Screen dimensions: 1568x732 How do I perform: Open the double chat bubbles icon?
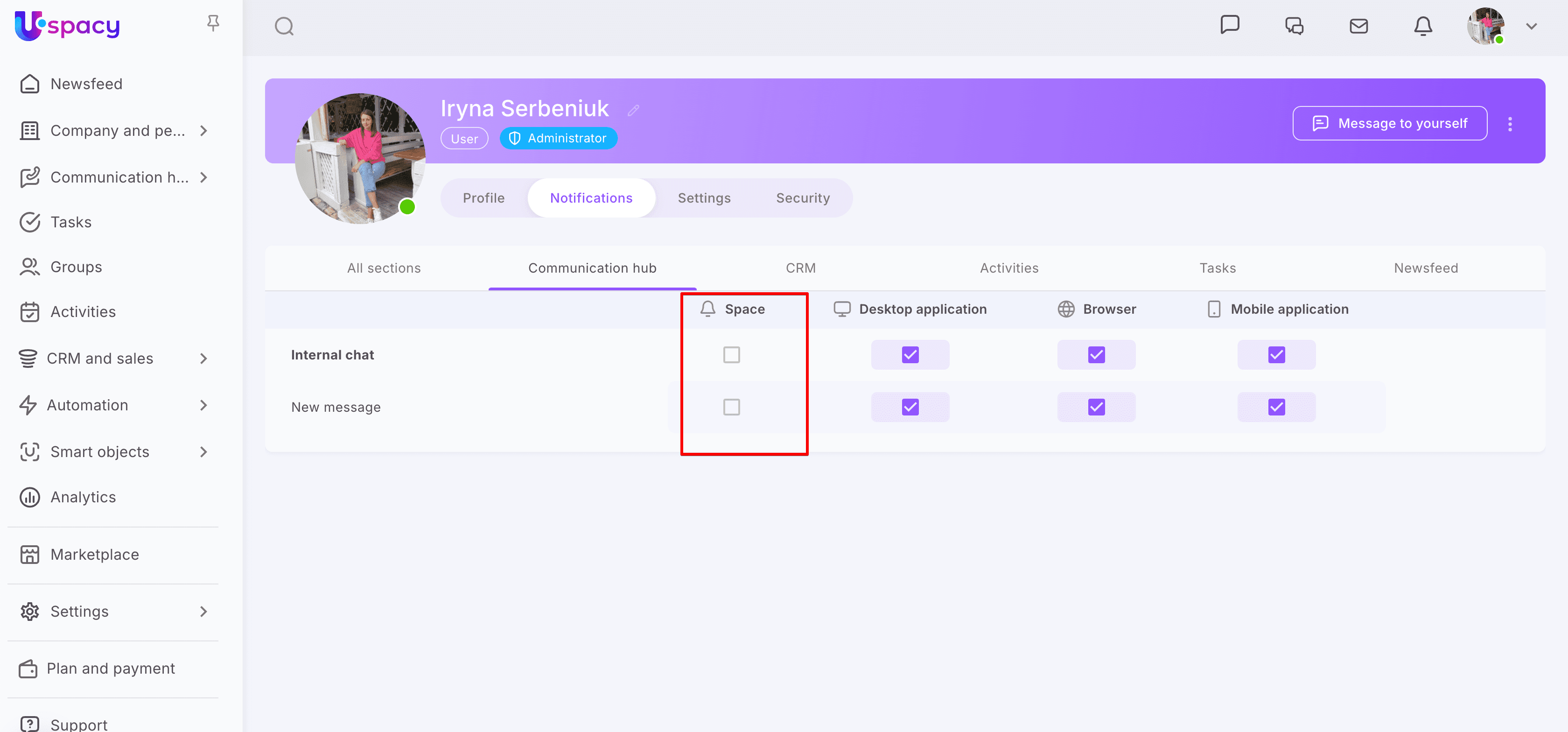pos(1294,26)
